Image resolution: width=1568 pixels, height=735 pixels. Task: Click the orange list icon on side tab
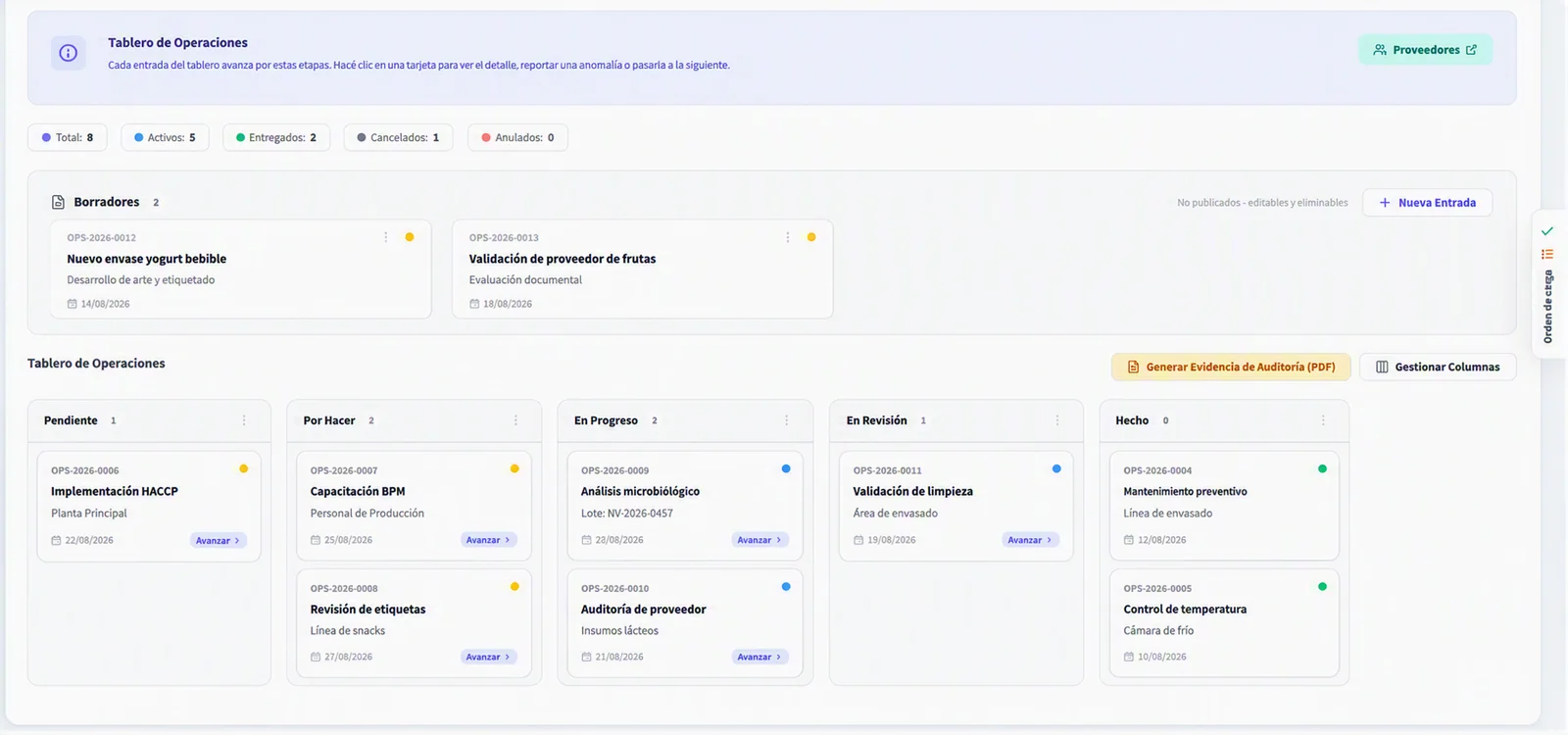pos(1547,254)
